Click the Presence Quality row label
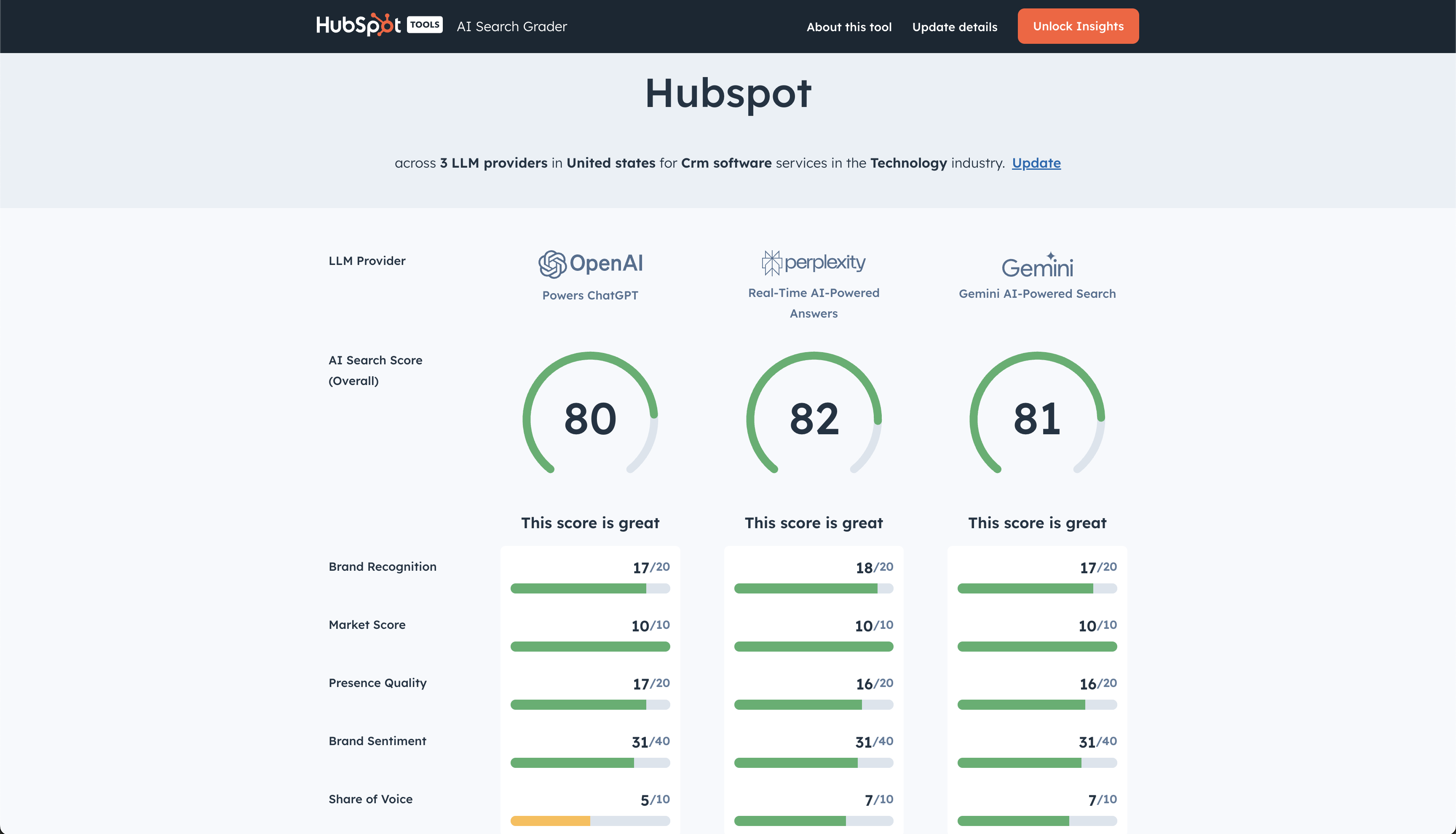The image size is (1456, 834). coord(377,683)
